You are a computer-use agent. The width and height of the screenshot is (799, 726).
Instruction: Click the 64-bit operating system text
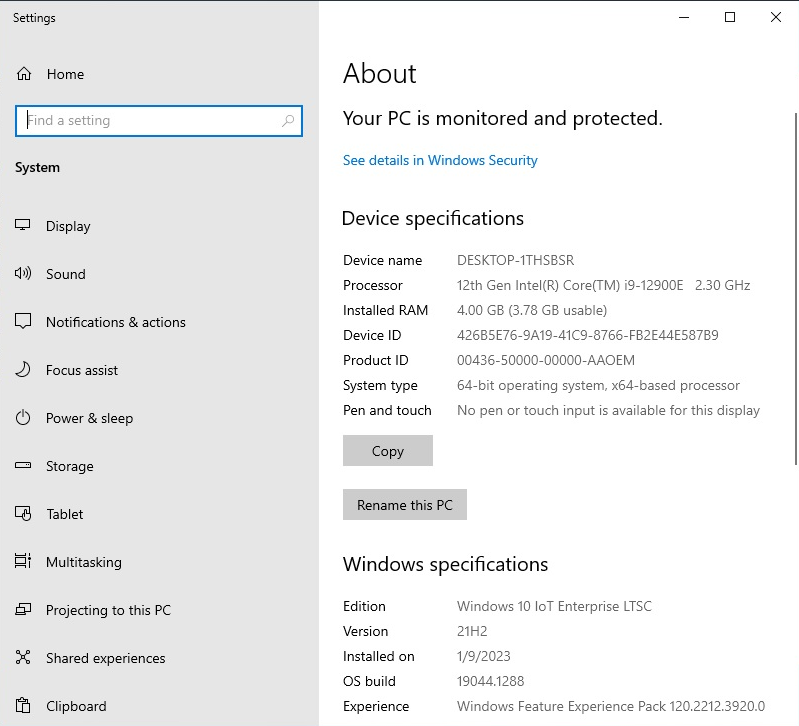tap(598, 385)
